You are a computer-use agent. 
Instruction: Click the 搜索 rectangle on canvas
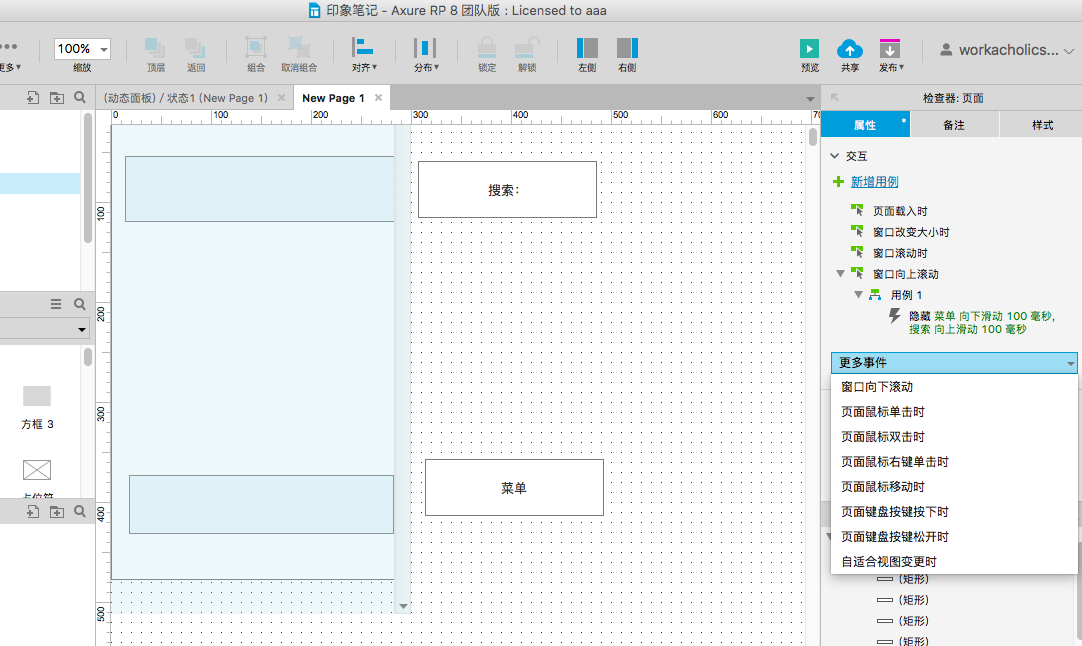[507, 189]
